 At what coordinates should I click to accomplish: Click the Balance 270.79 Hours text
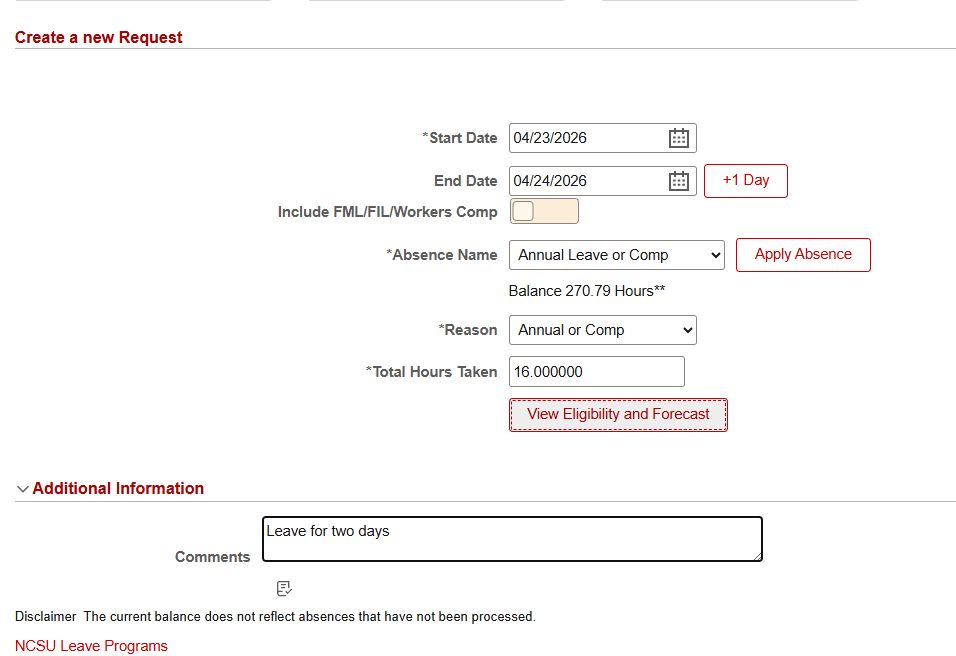pyautogui.click(x=587, y=291)
